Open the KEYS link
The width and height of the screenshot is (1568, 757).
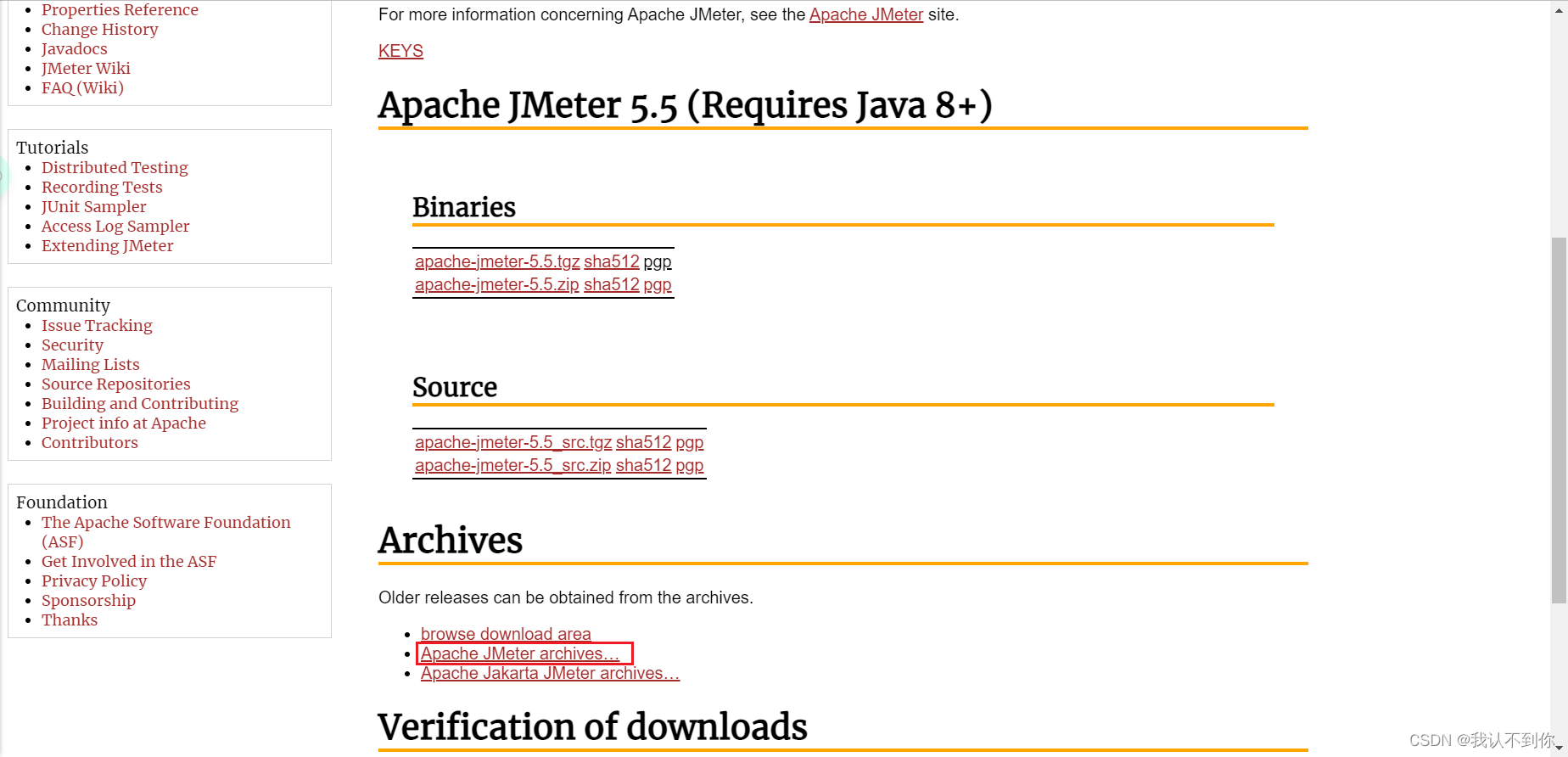(400, 51)
